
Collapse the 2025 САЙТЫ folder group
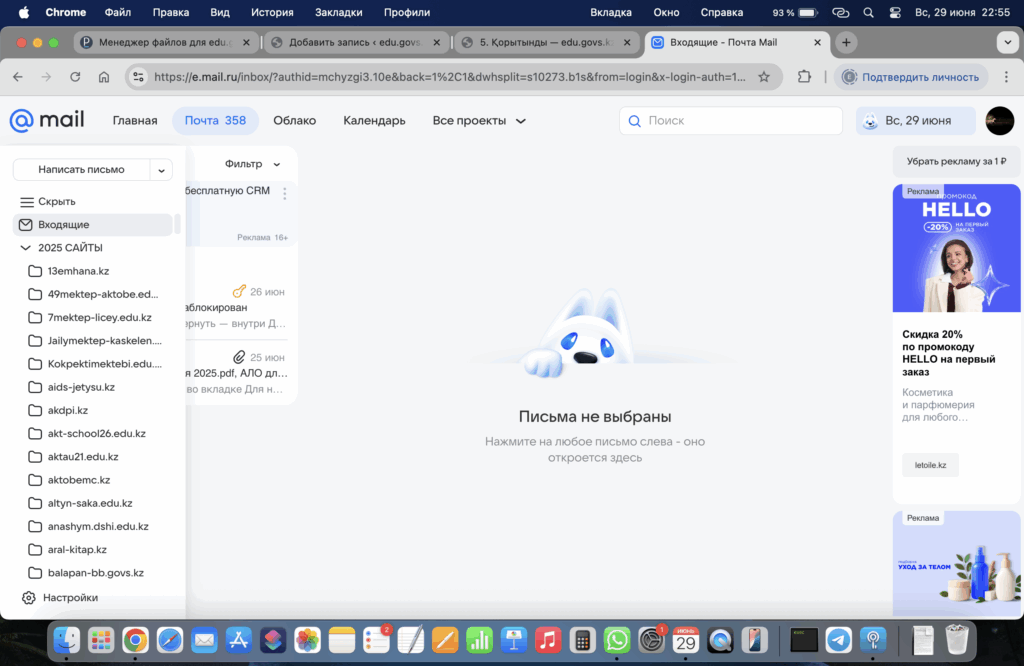(26, 248)
